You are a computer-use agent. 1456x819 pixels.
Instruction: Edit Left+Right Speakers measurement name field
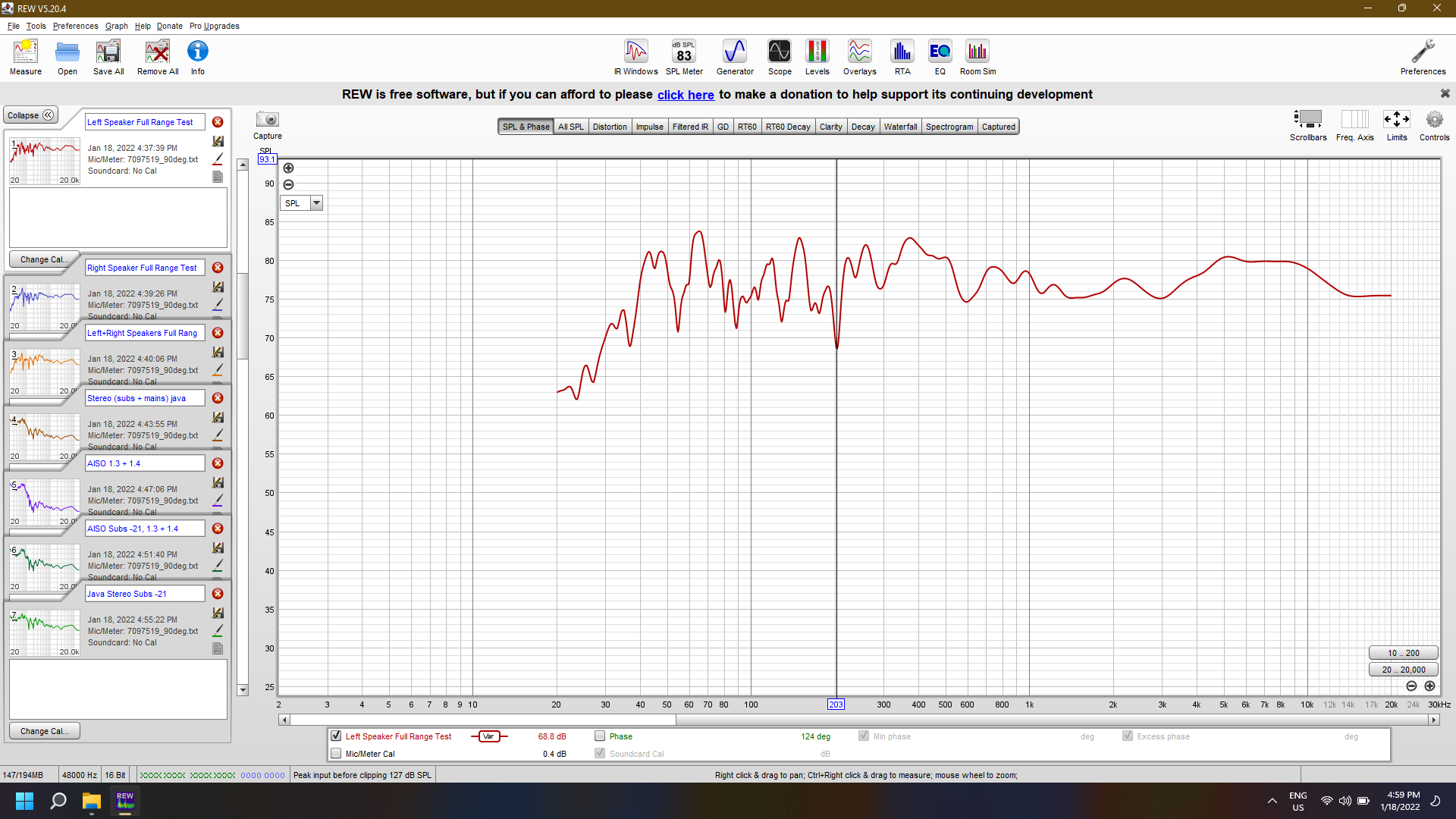144,333
